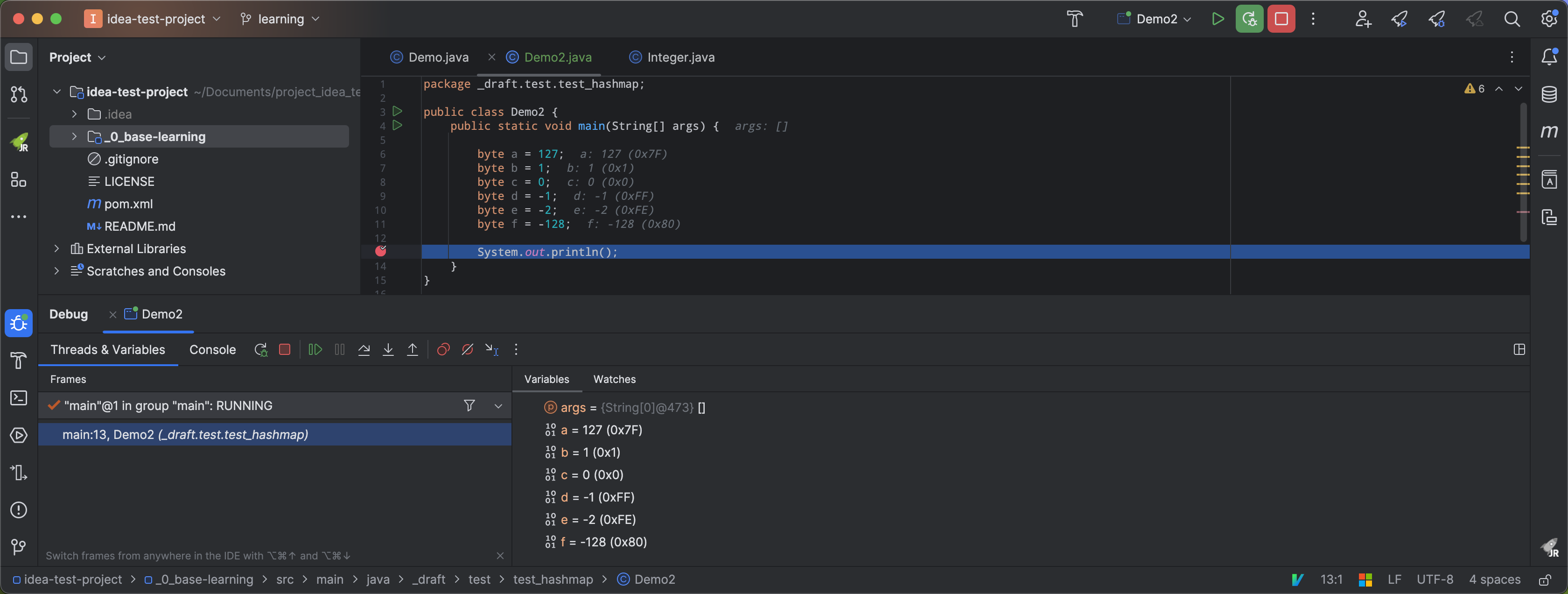Click the Search Everywhere magnifier icon

pos(1512,19)
